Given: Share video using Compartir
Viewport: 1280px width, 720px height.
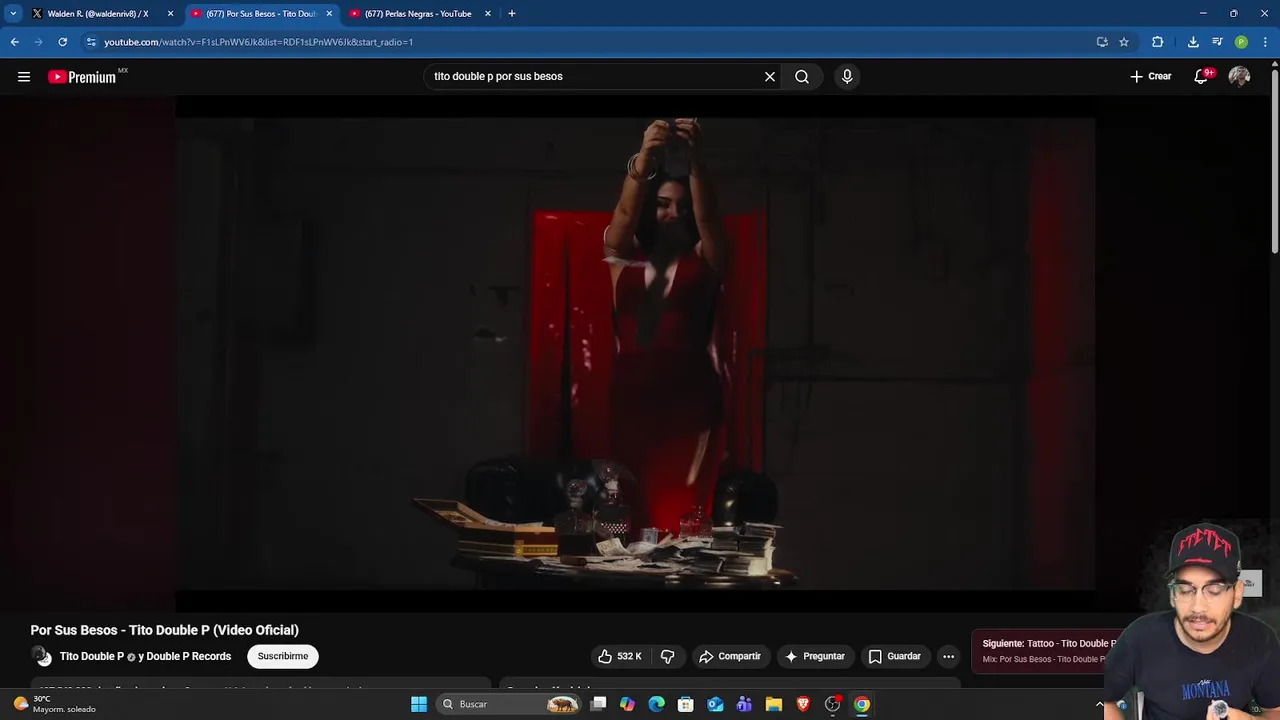Looking at the screenshot, I should point(730,656).
